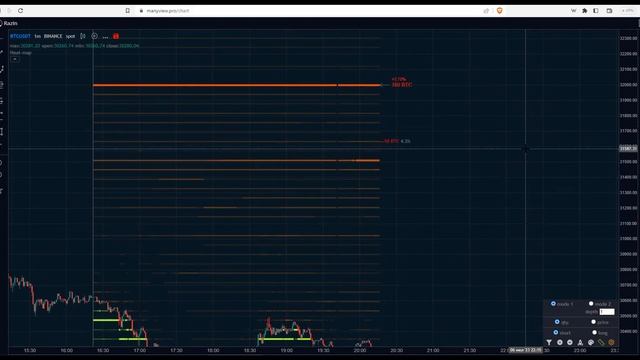The width and height of the screenshot is (640, 360).
Task: Click the compass drawing icon
Action: [x=580, y=342]
